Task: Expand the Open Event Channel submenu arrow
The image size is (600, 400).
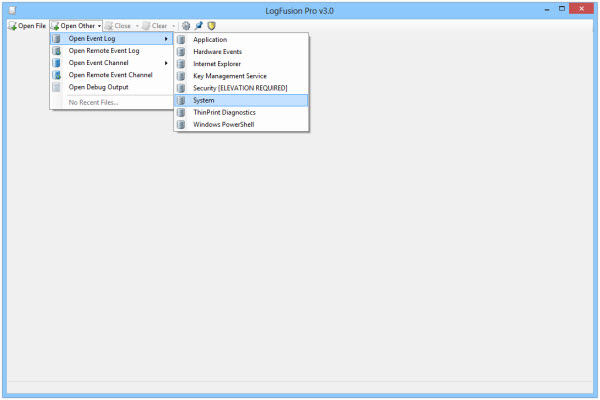Action: 166,63
